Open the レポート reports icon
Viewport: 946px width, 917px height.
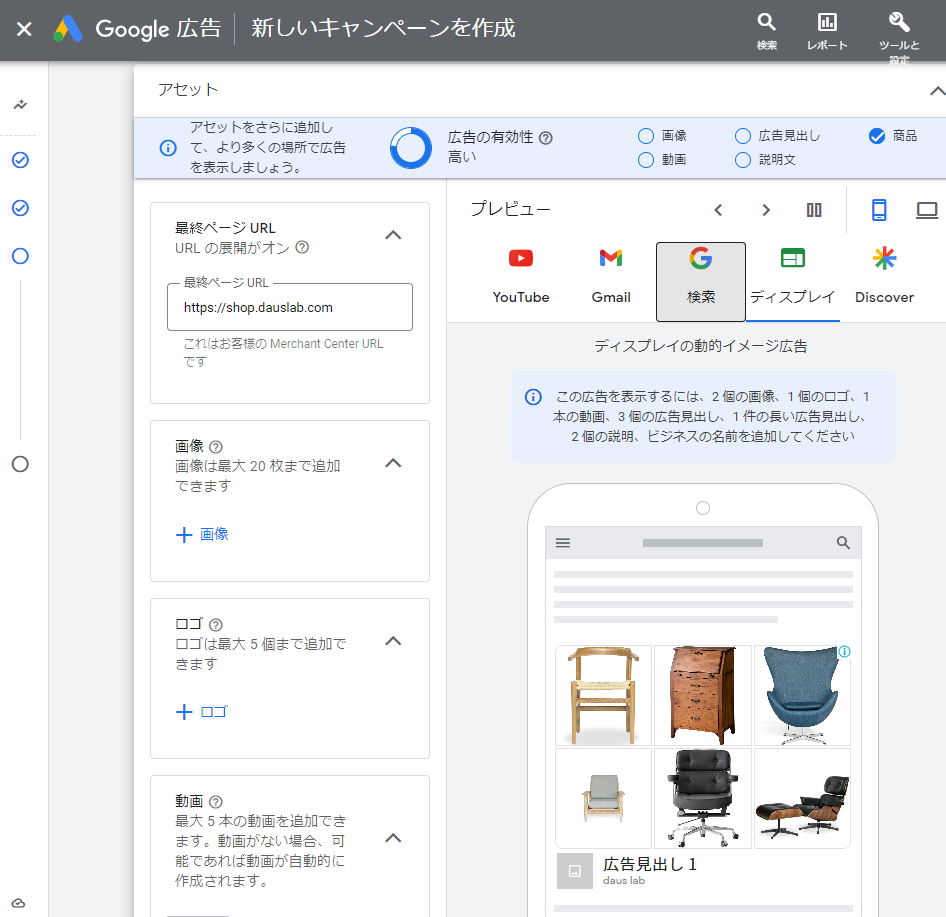click(x=826, y=22)
